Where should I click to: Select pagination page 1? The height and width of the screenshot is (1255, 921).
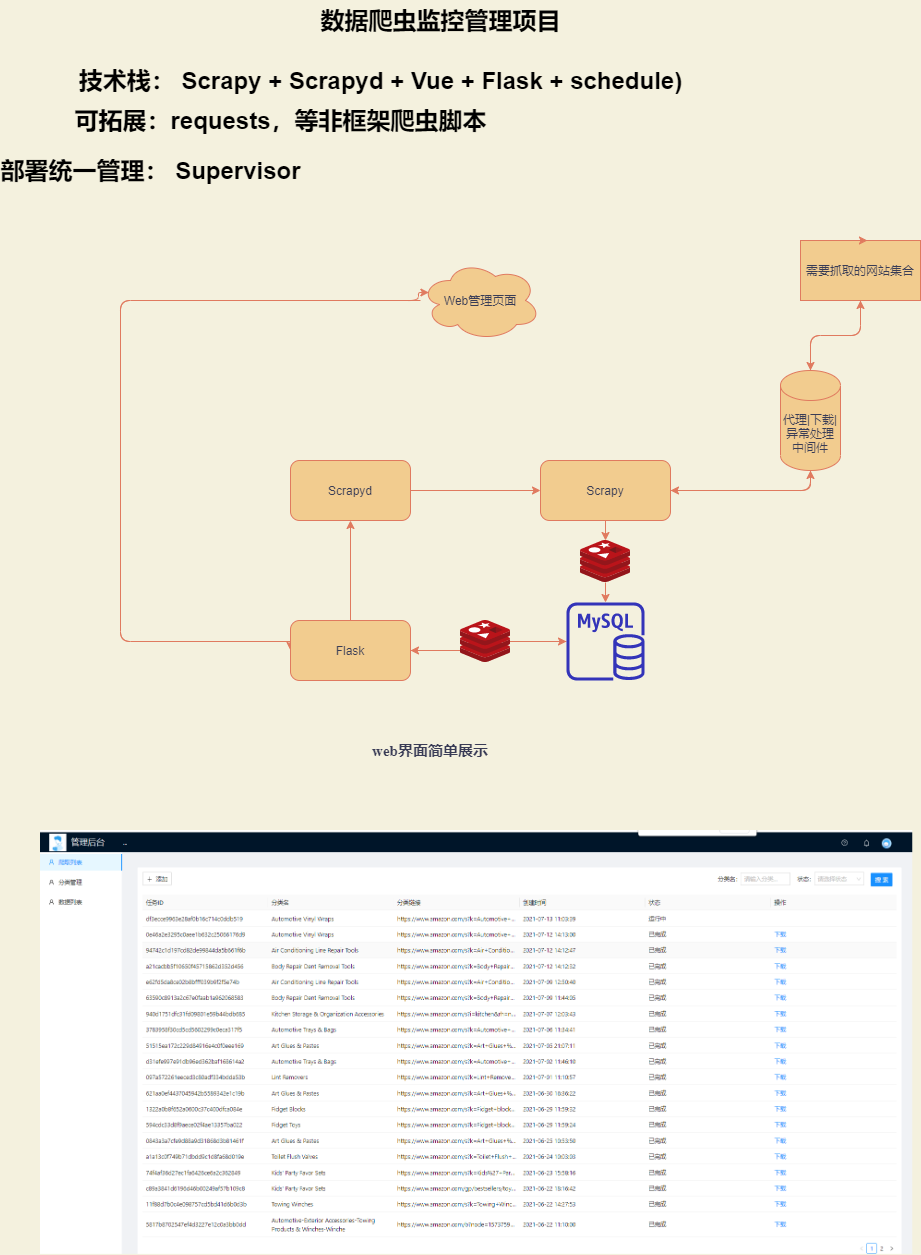(871, 1248)
